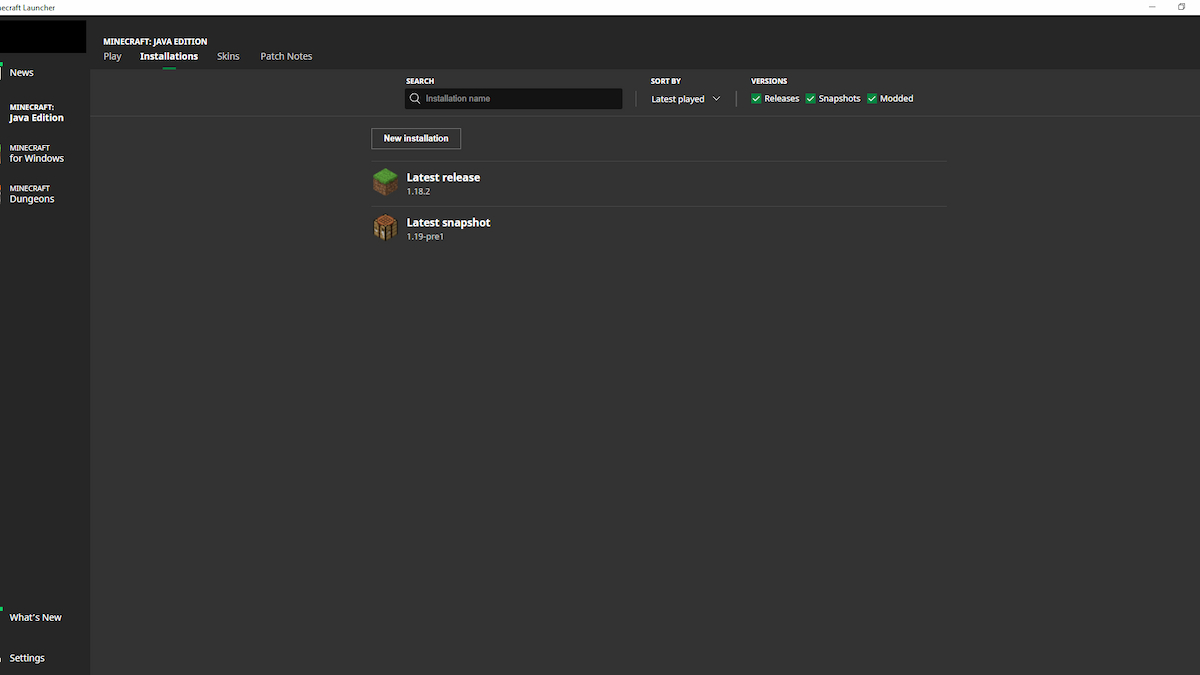
Task: Restore down the launcher window
Action: point(1182,7)
